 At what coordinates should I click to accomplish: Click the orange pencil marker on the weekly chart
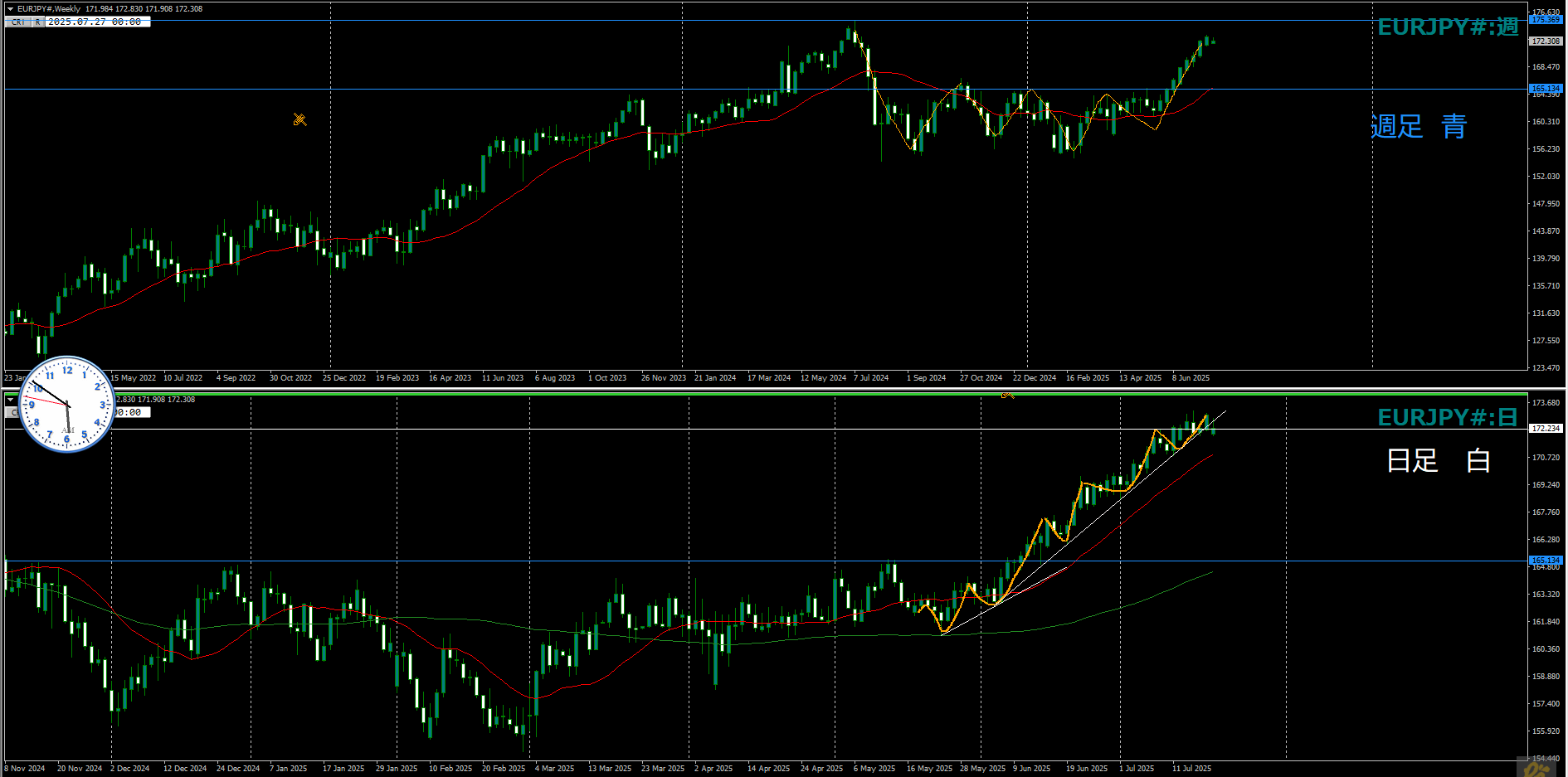(299, 119)
